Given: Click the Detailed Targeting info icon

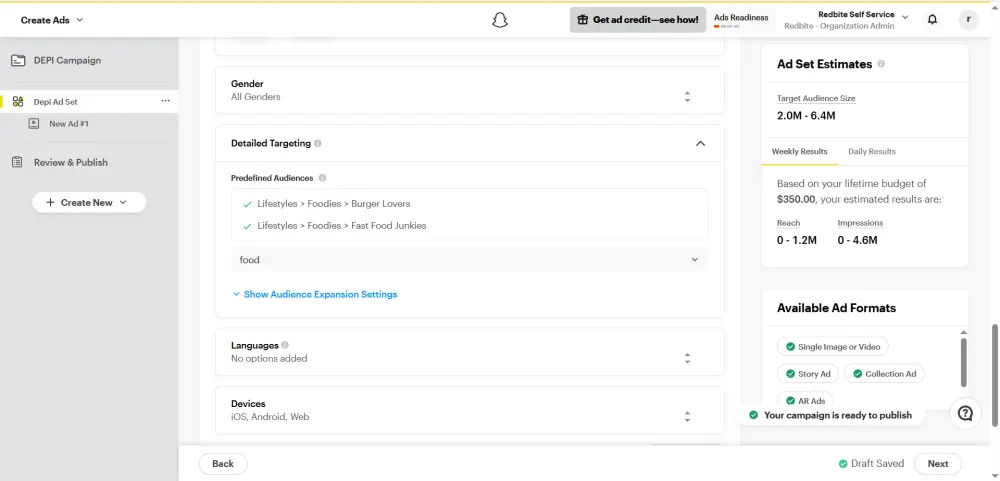Looking at the screenshot, I should [x=318, y=144].
